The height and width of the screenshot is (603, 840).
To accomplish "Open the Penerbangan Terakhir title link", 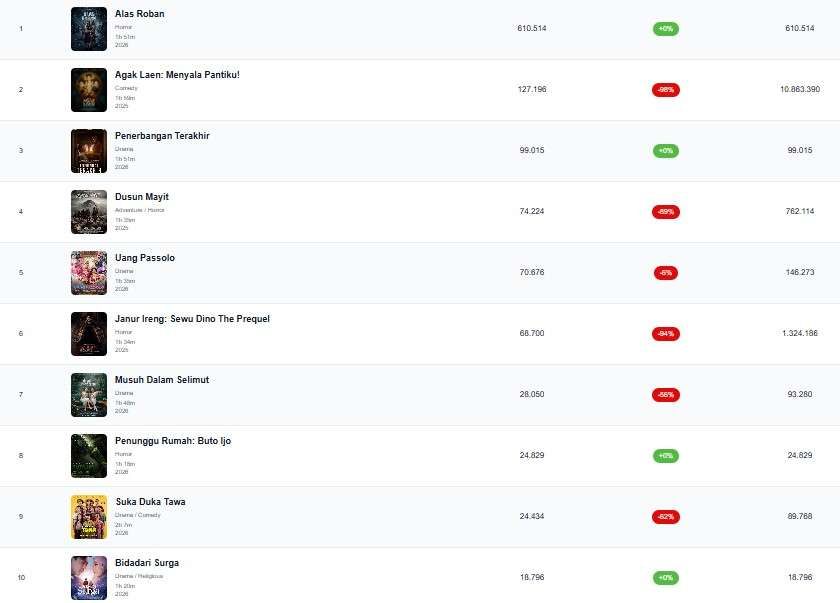I will click(x=162, y=136).
